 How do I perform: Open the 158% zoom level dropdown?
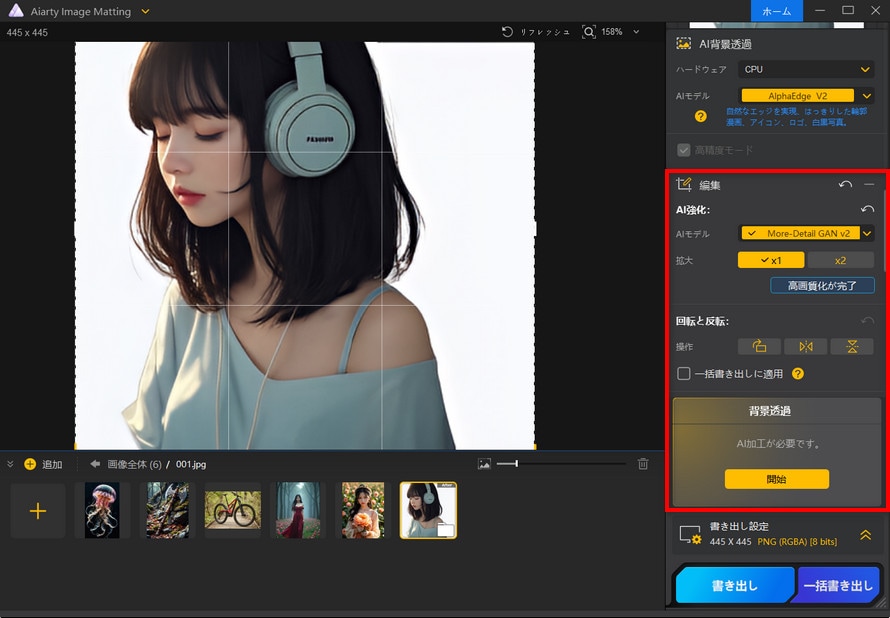point(636,32)
